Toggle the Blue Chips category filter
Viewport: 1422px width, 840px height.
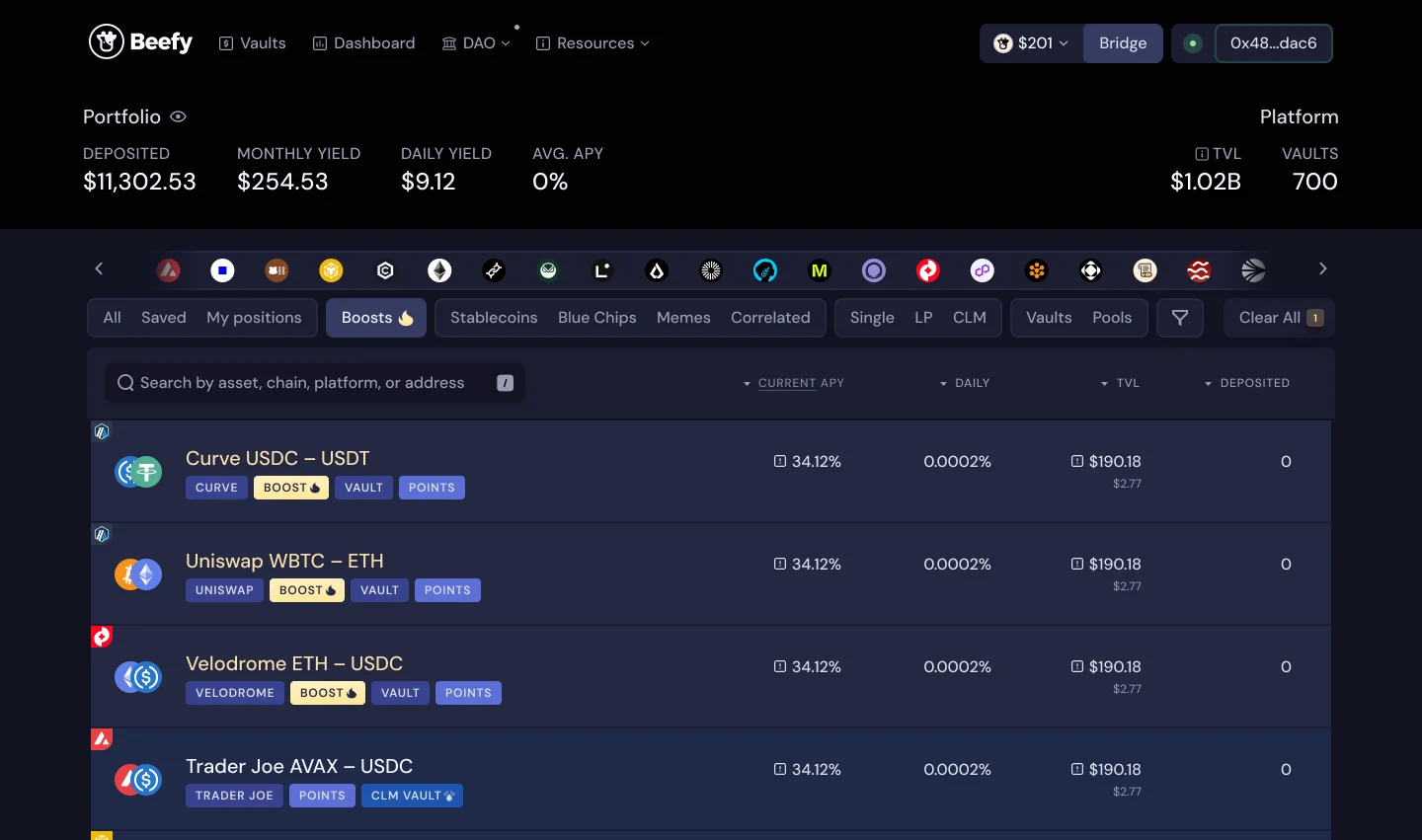(597, 318)
